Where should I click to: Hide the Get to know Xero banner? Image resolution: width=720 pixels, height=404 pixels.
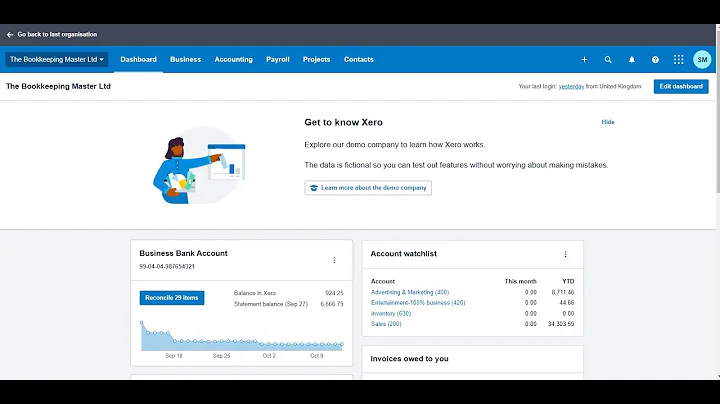pyautogui.click(x=608, y=122)
